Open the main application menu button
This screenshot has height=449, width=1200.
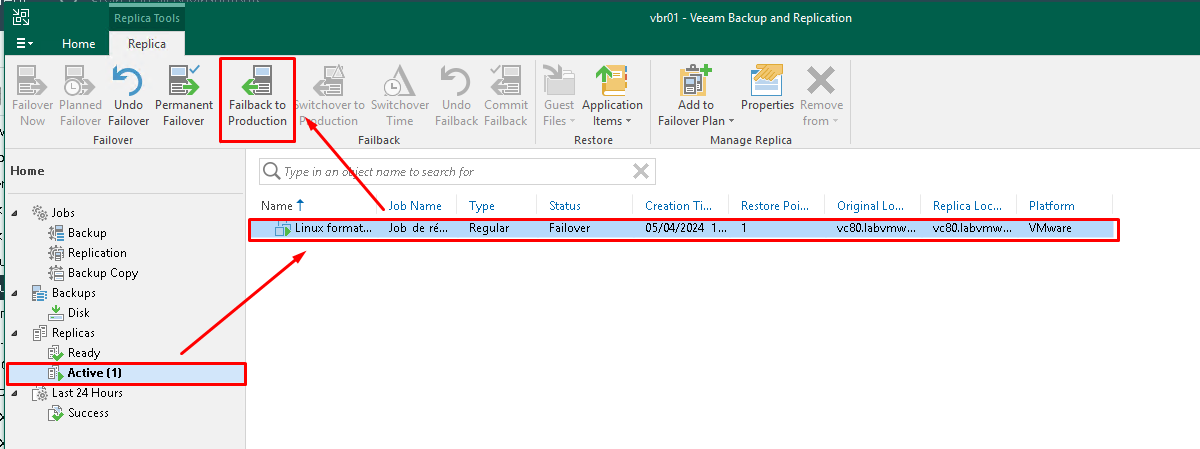coord(24,44)
